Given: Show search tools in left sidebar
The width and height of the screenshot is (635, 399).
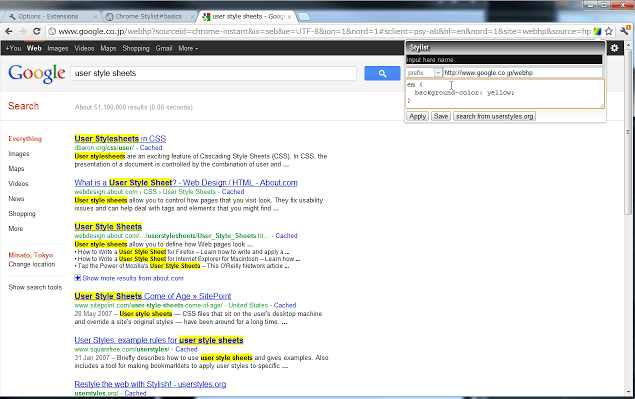Looking at the screenshot, I should pyautogui.click(x=35, y=287).
